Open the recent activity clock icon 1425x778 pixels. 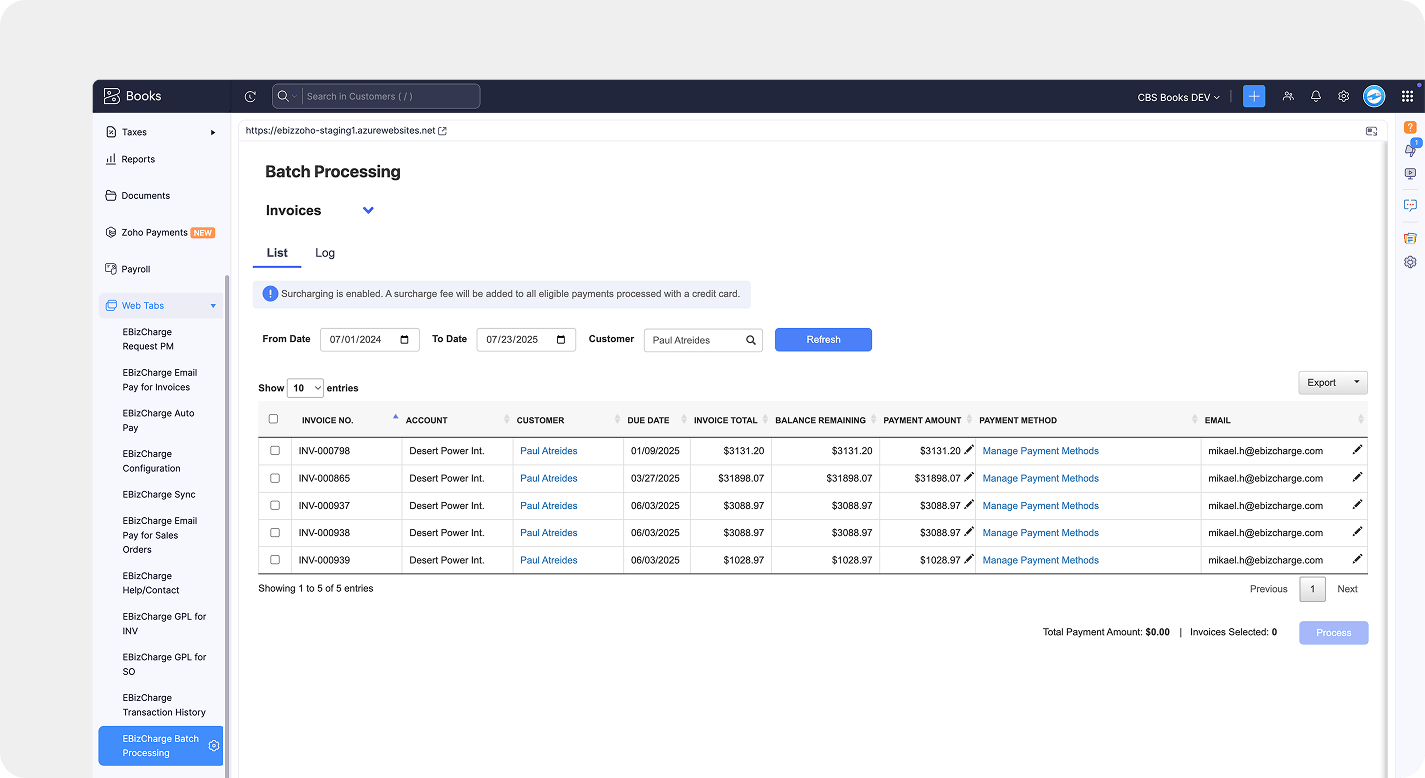250,97
